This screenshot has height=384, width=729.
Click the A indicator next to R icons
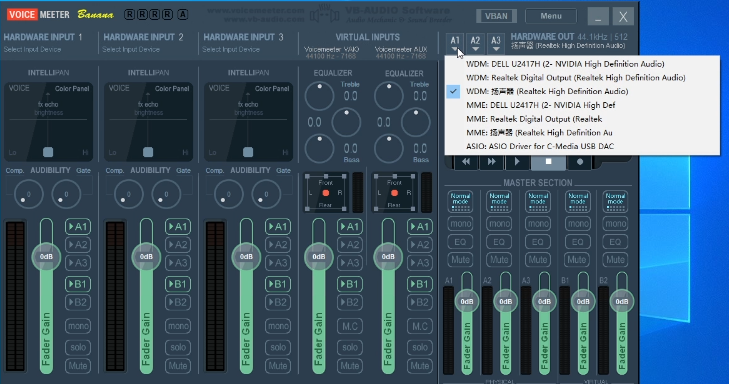[183, 15]
